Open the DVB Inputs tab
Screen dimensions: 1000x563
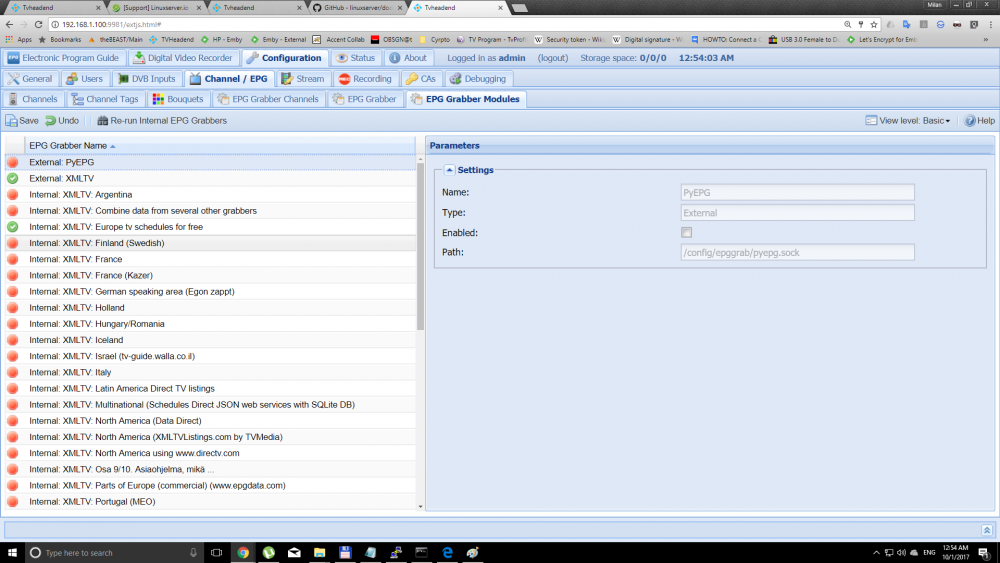[147, 78]
